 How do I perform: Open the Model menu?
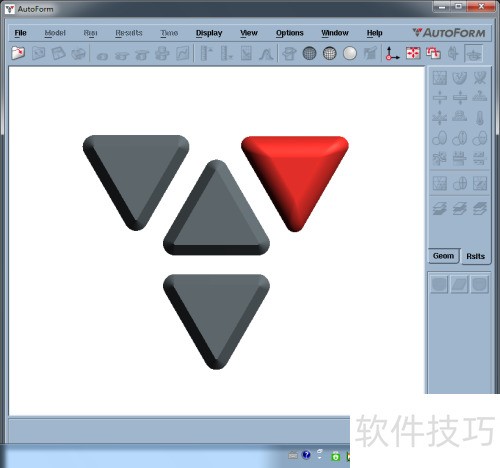coord(55,33)
